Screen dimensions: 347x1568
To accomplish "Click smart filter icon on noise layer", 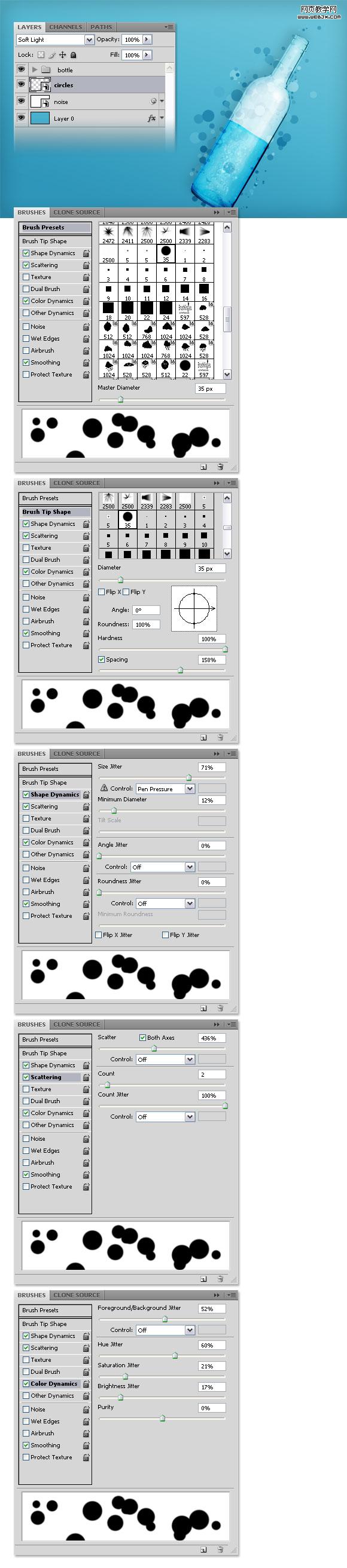I will click(x=153, y=101).
